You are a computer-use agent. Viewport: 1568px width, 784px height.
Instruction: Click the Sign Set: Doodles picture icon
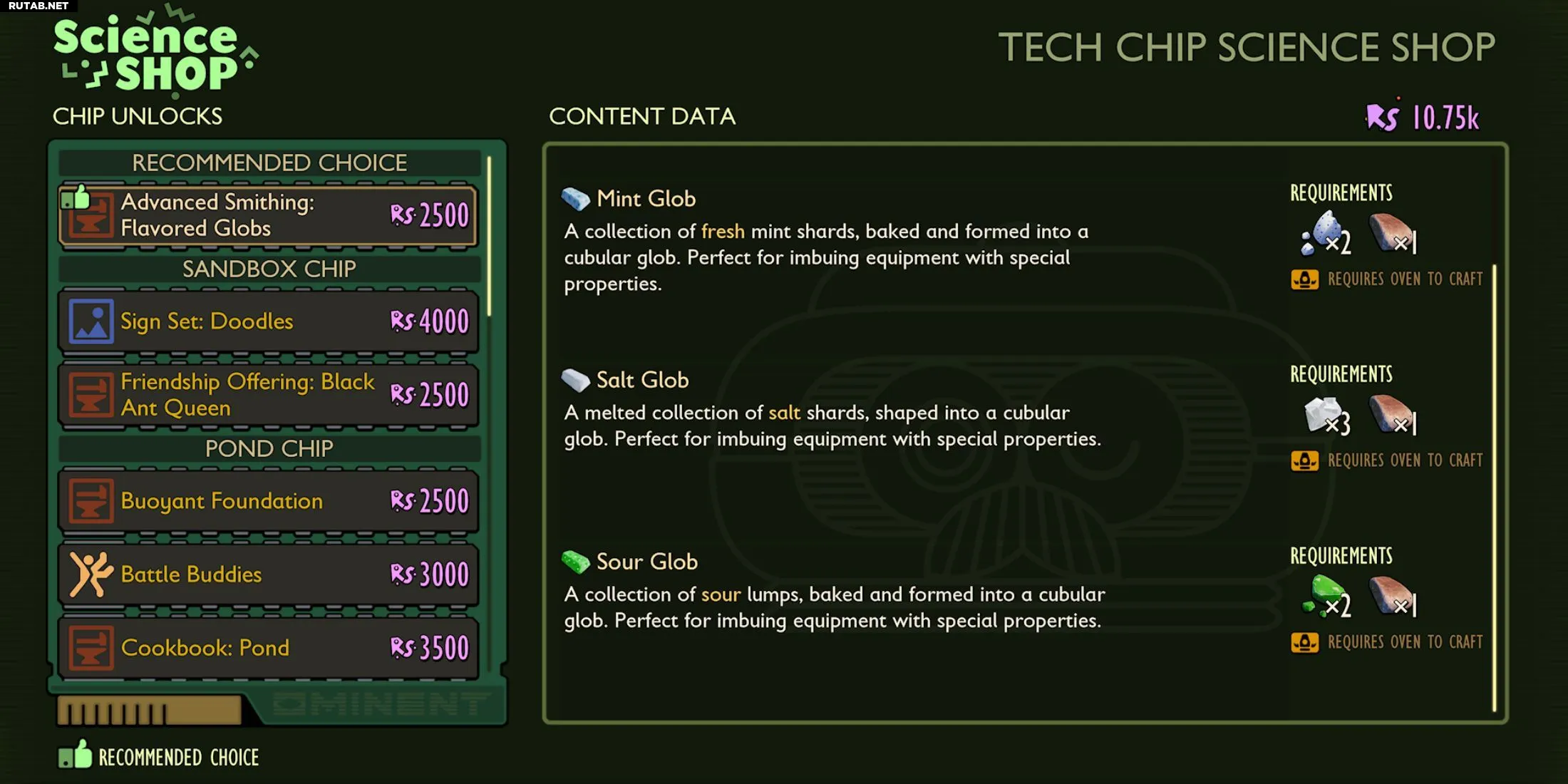point(91,321)
